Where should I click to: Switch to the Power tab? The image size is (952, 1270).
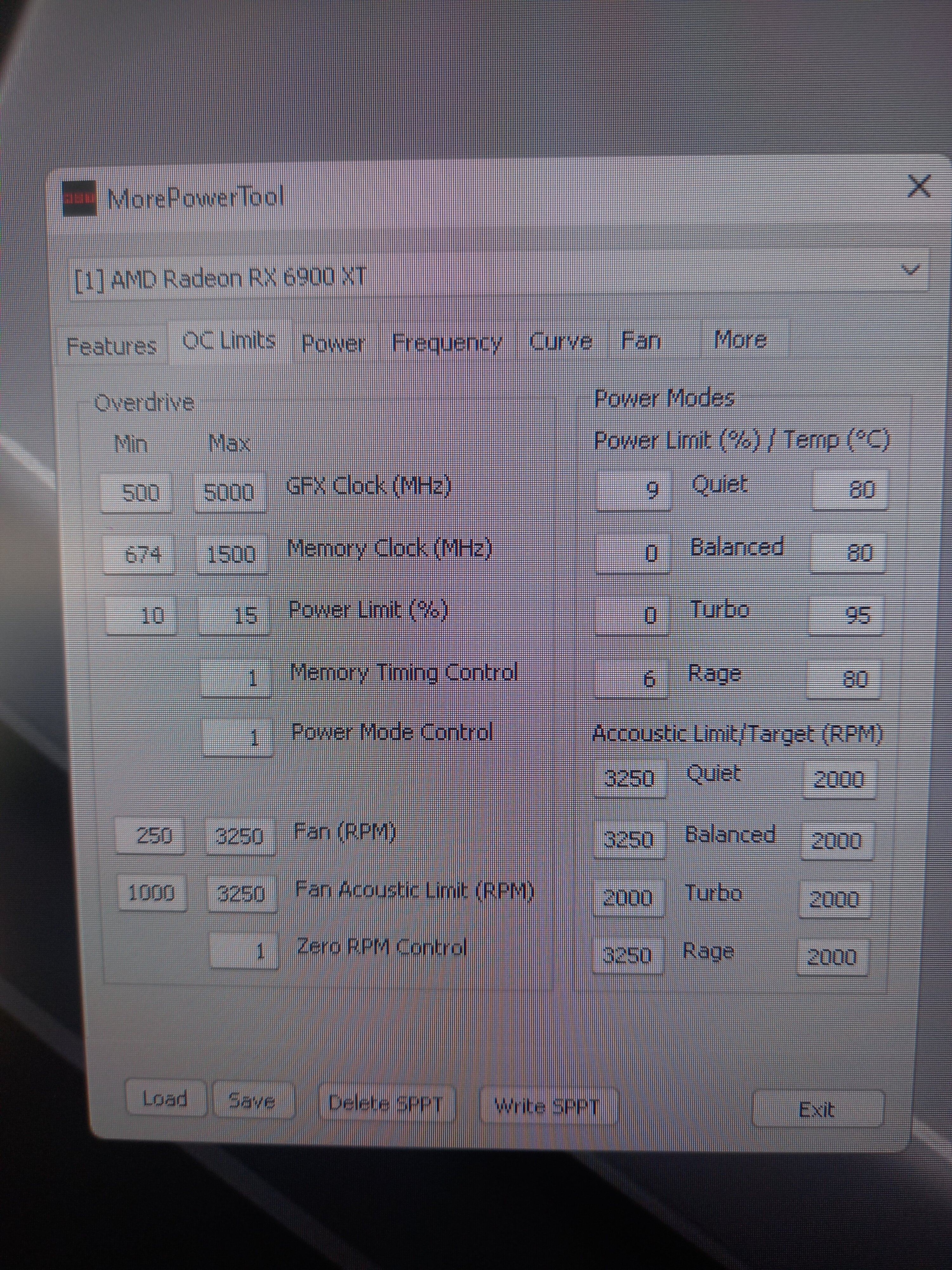334,343
